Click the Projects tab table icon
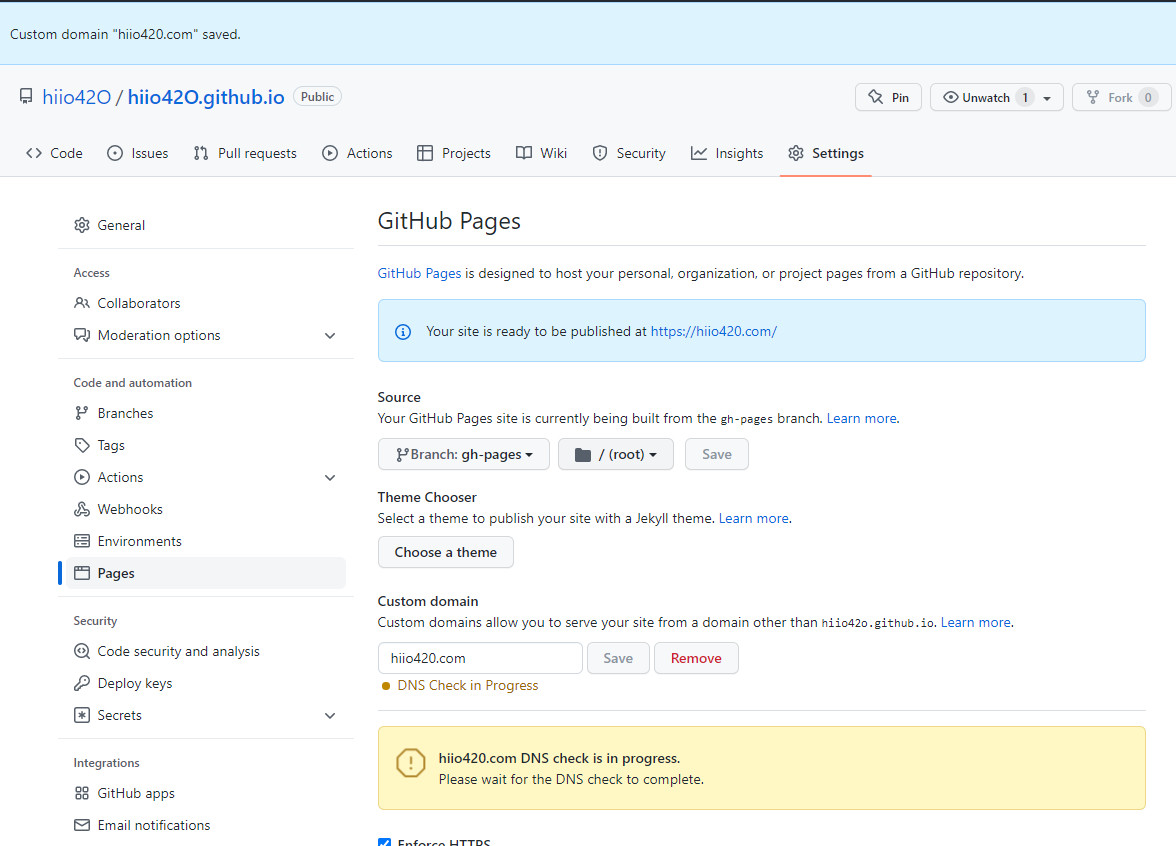This screenshot has height=846, width=1176. [x=424, y=153]
